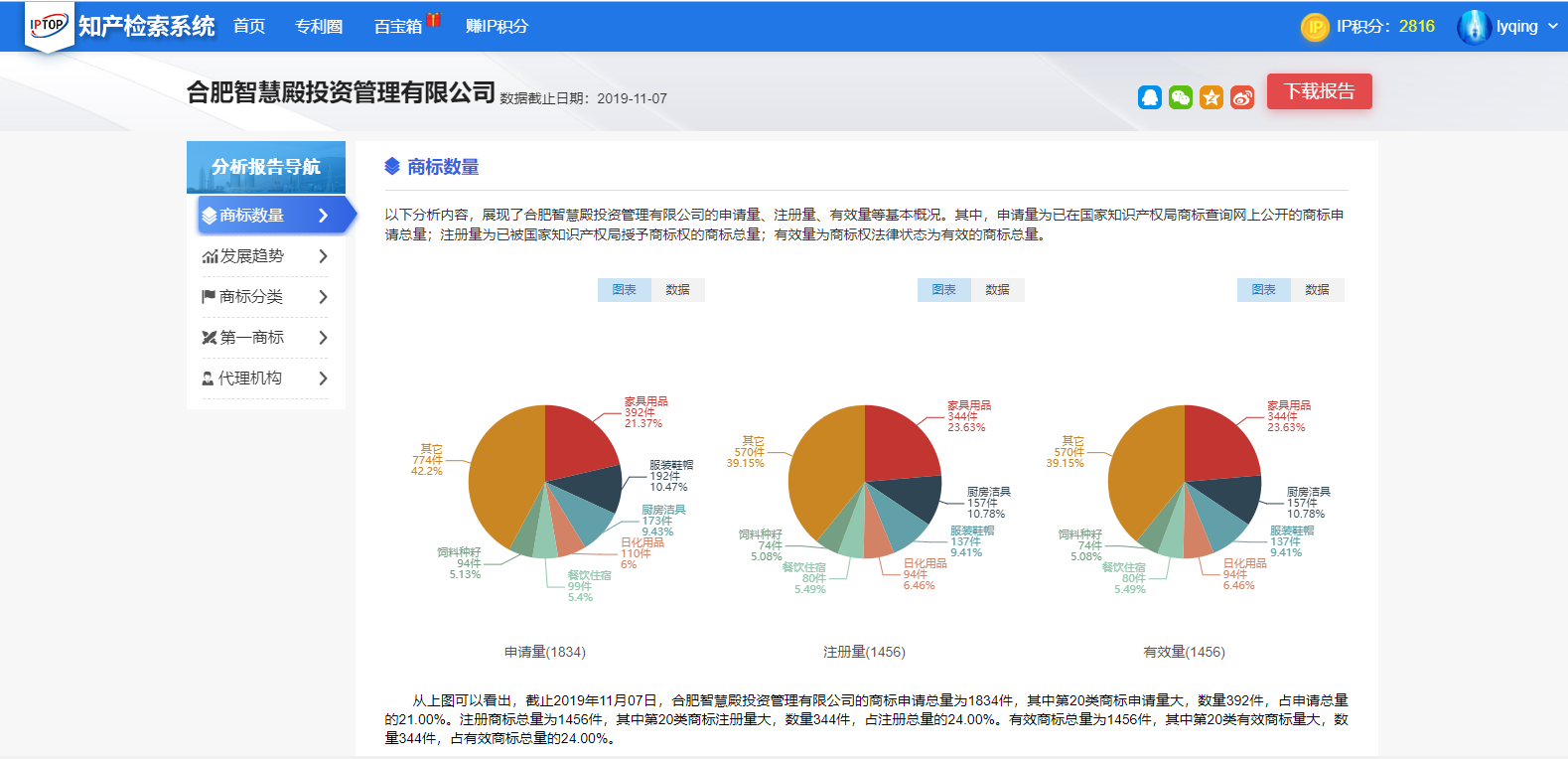Switch 申请量 chart to 数据 view
The image size is (1568, 759).
point(677,290)
